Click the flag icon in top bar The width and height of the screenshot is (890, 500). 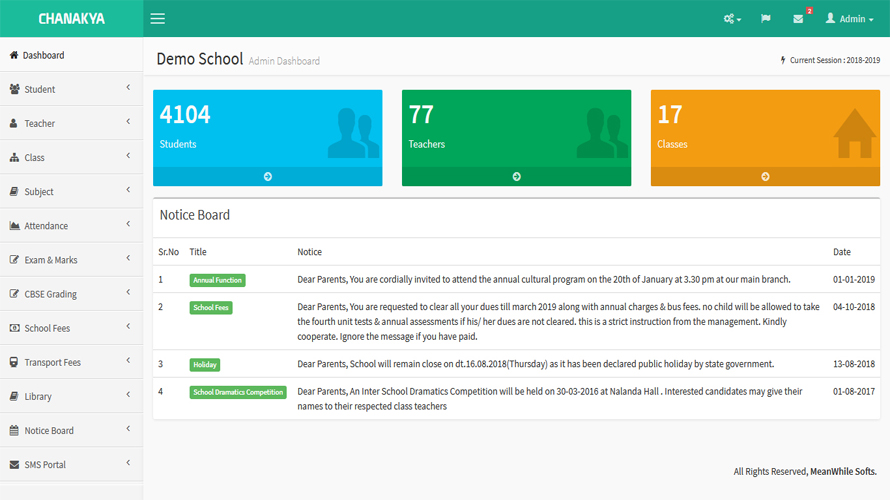click(766, 19)
